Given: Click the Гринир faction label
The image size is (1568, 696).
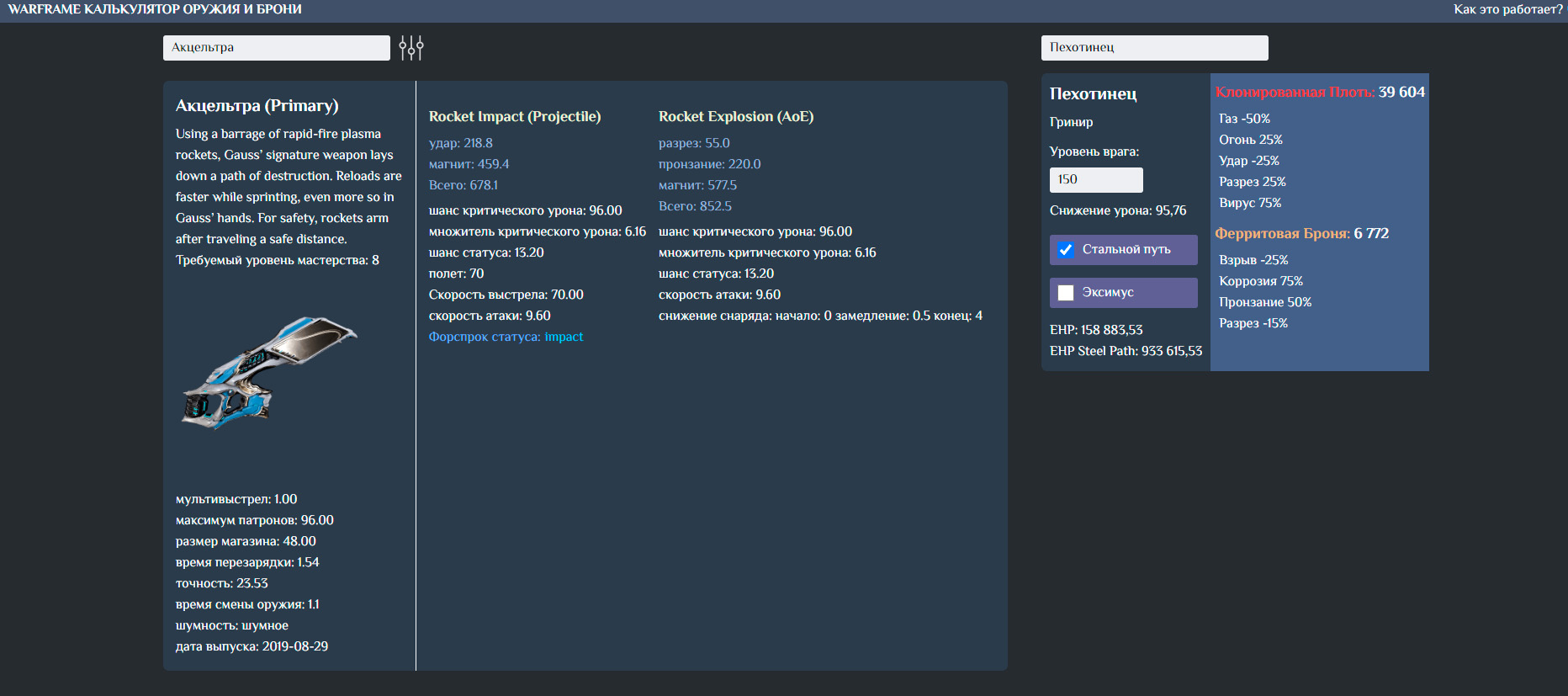Looking at the screenshot, I should point(1071,122).
